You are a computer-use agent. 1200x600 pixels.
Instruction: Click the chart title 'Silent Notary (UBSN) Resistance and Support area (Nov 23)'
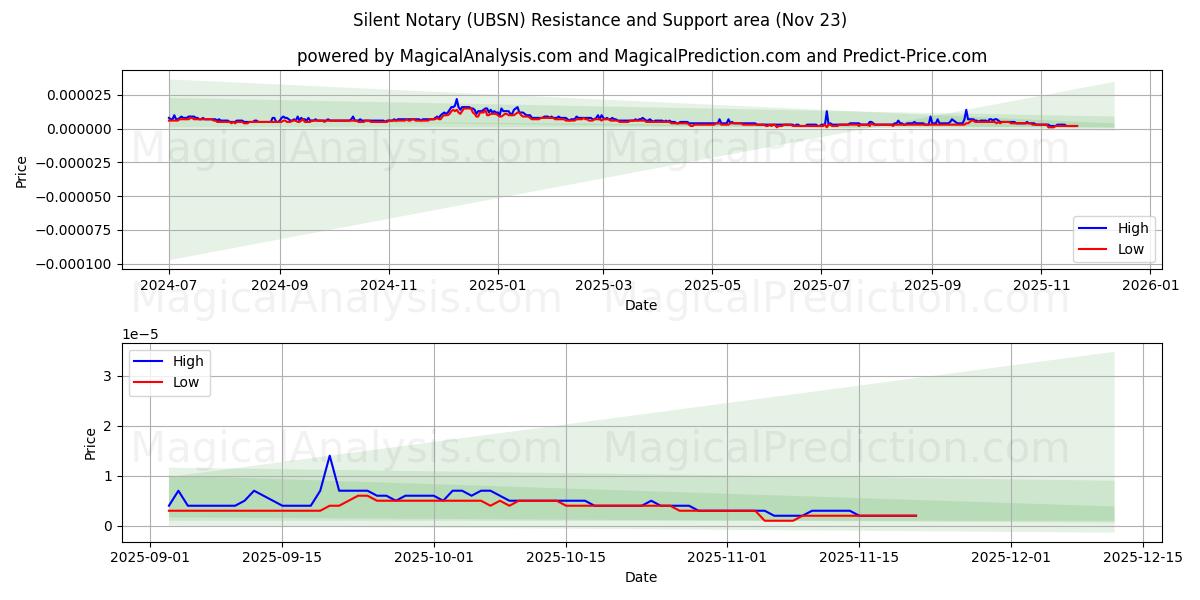pos(600,20)
